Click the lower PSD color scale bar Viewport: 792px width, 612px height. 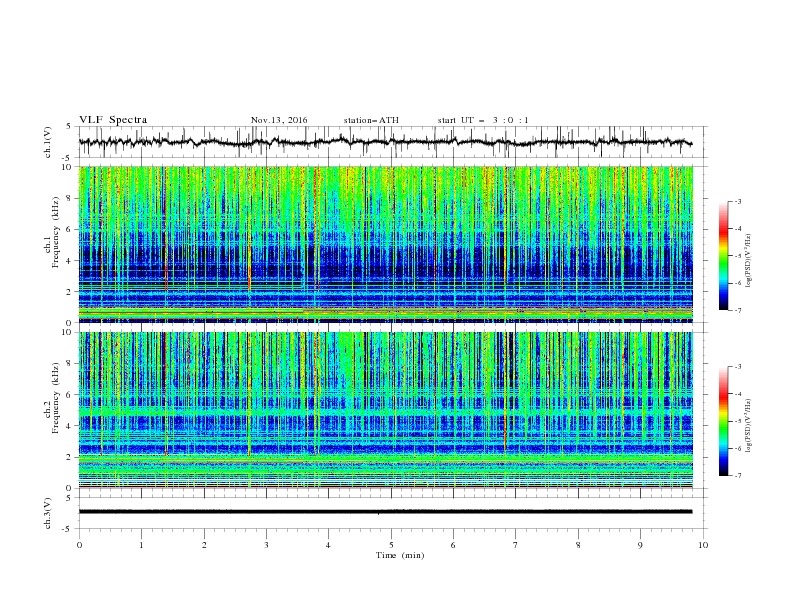point(723,421)
